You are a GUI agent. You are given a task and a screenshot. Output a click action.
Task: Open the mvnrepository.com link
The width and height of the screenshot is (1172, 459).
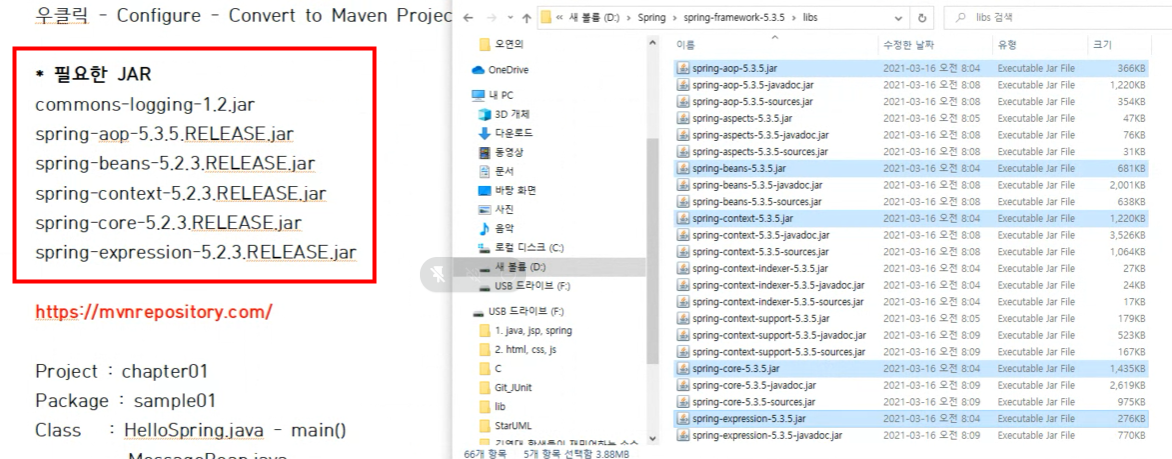pyautogui.click(x=153, y=311)
